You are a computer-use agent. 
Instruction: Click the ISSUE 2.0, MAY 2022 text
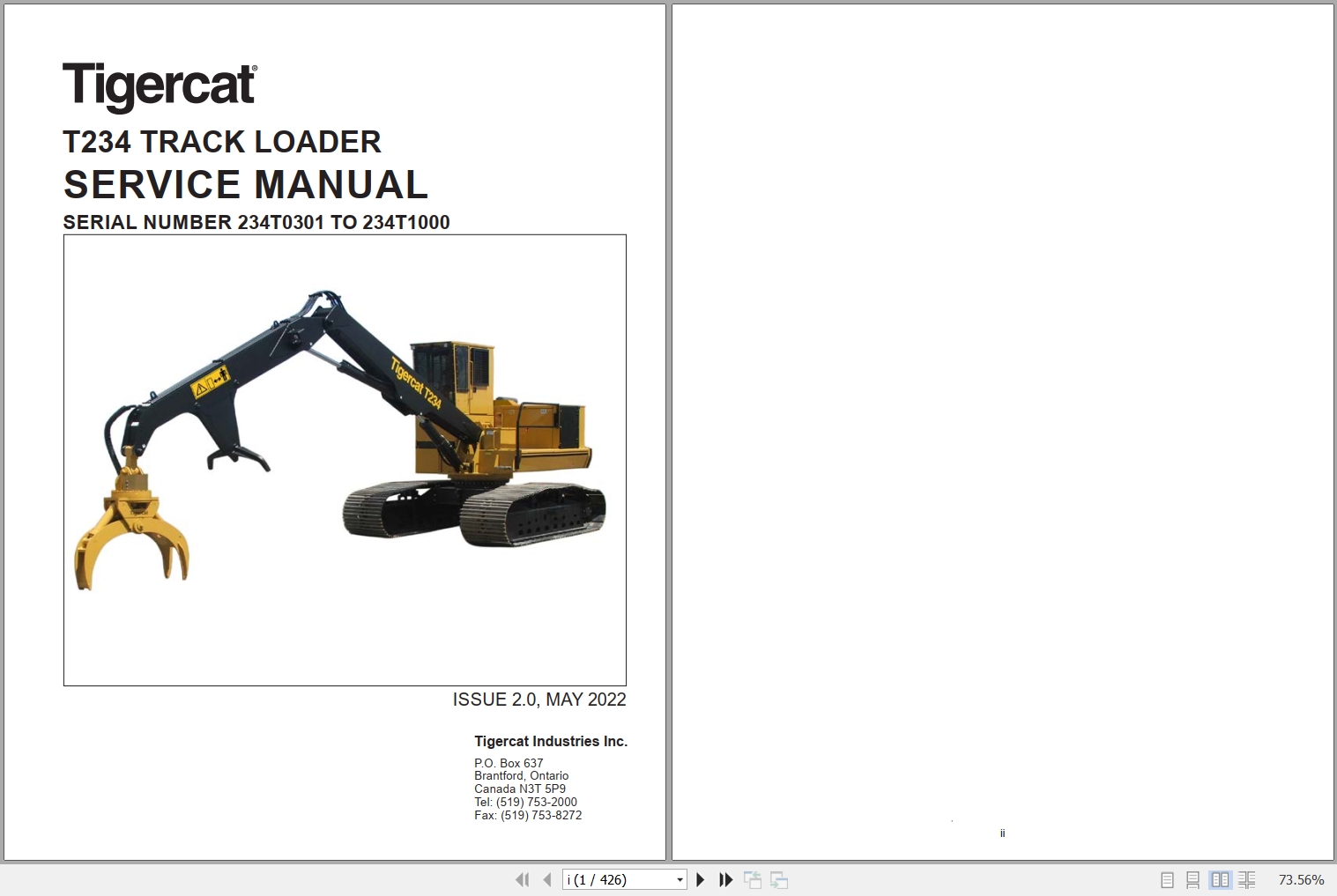tap(538, 699)
